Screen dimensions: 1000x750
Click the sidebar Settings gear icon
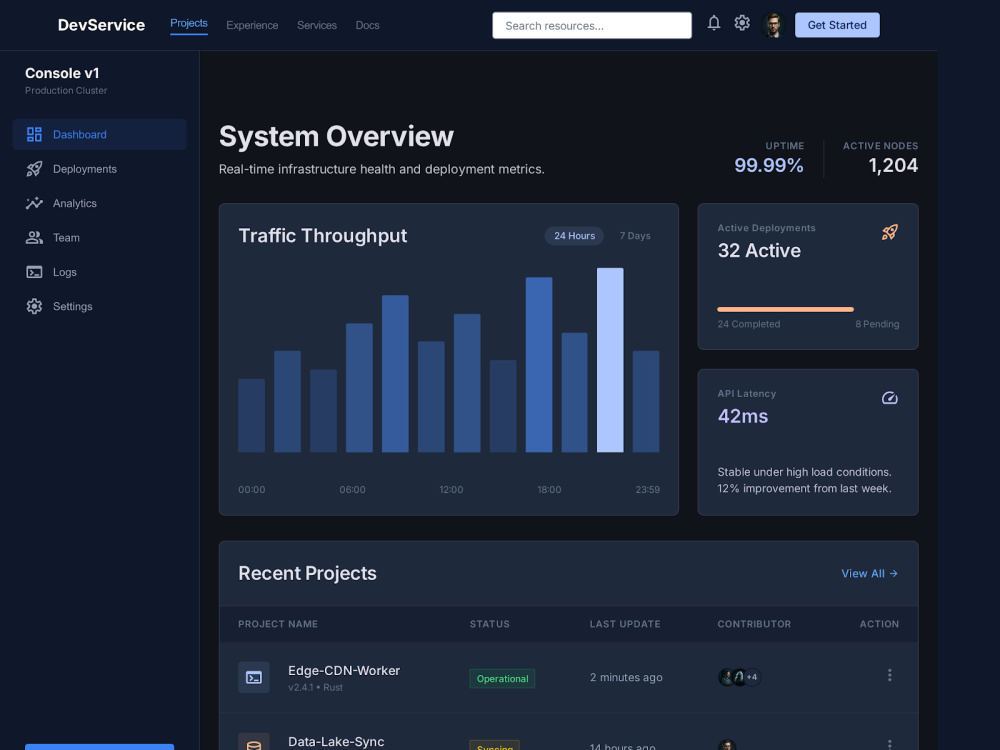click(34, 306)
